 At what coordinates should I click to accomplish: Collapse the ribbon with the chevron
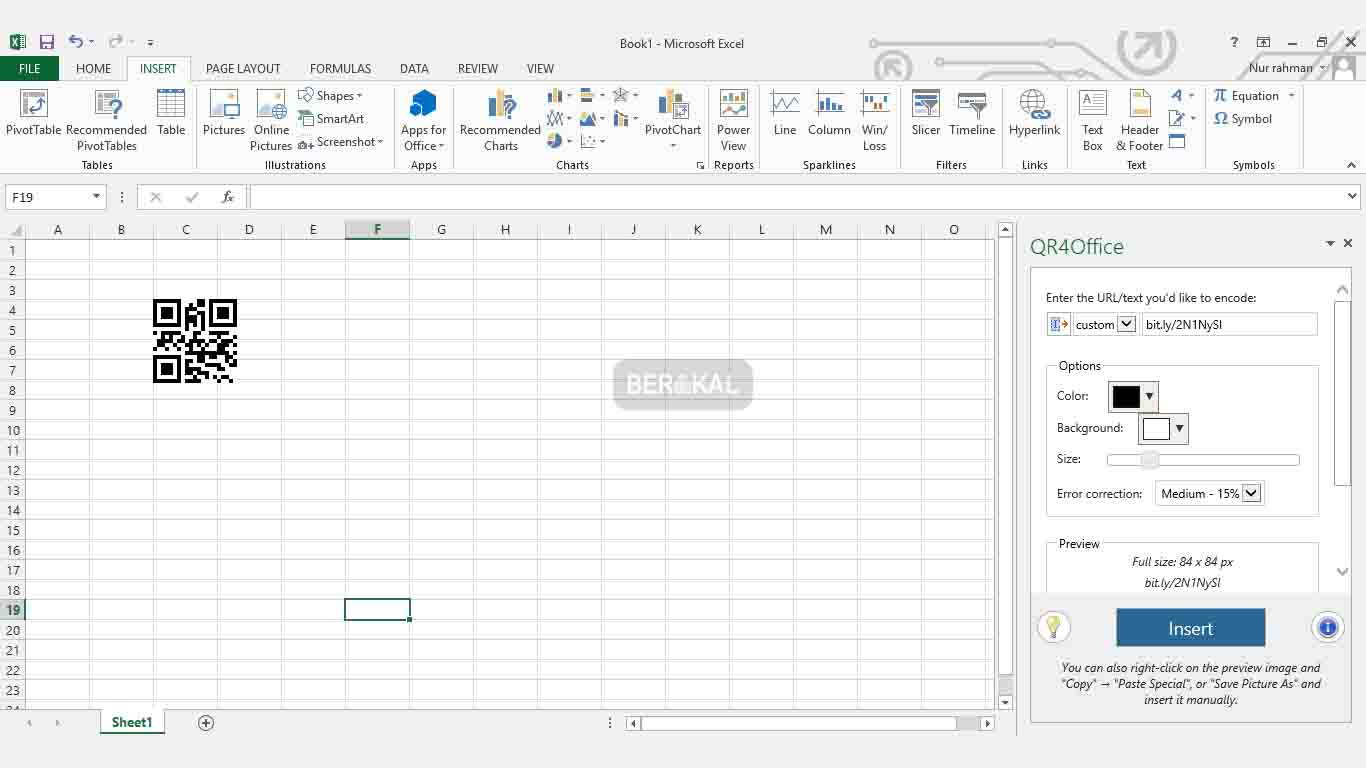coord(1351,165)
